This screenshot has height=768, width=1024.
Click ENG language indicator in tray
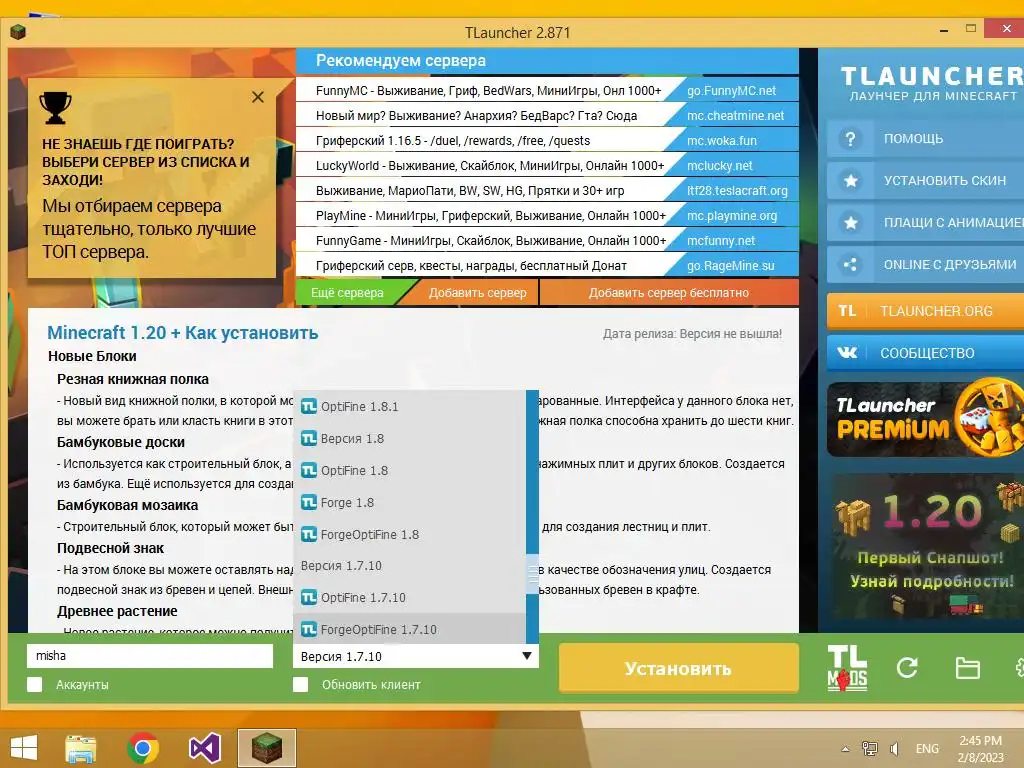pos(927,748)
